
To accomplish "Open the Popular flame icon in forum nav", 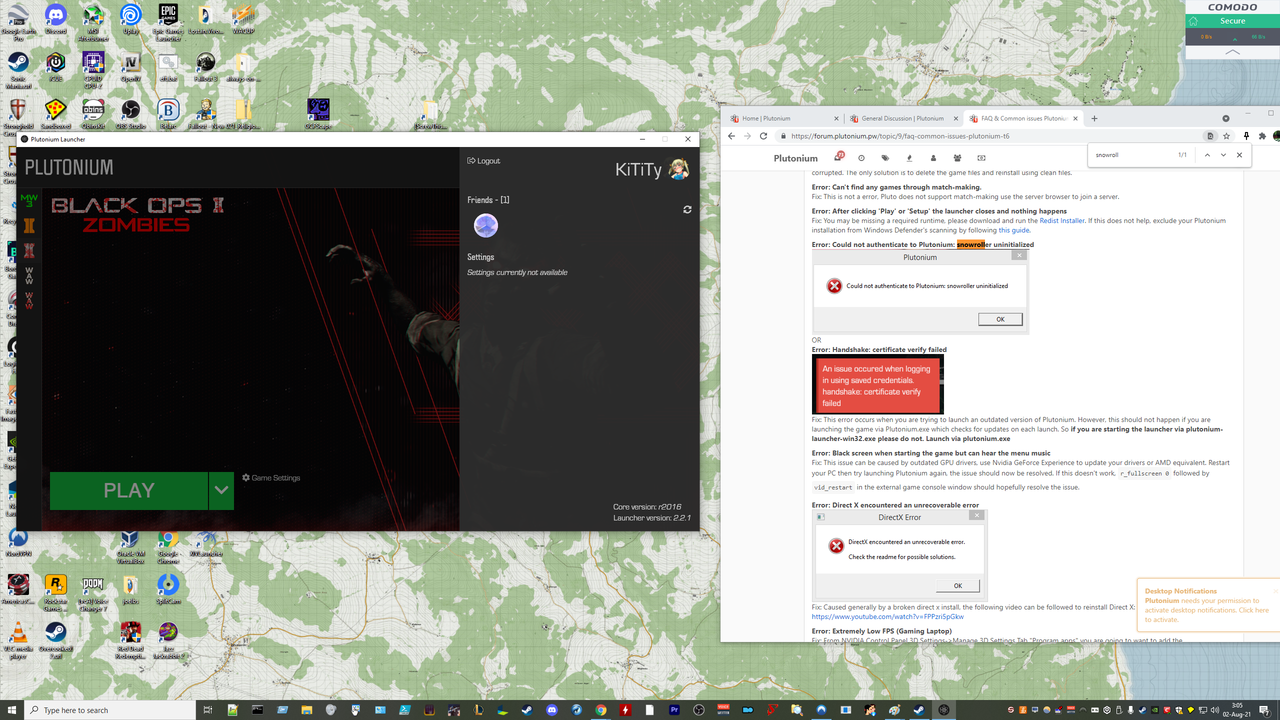I will (909, 158).
